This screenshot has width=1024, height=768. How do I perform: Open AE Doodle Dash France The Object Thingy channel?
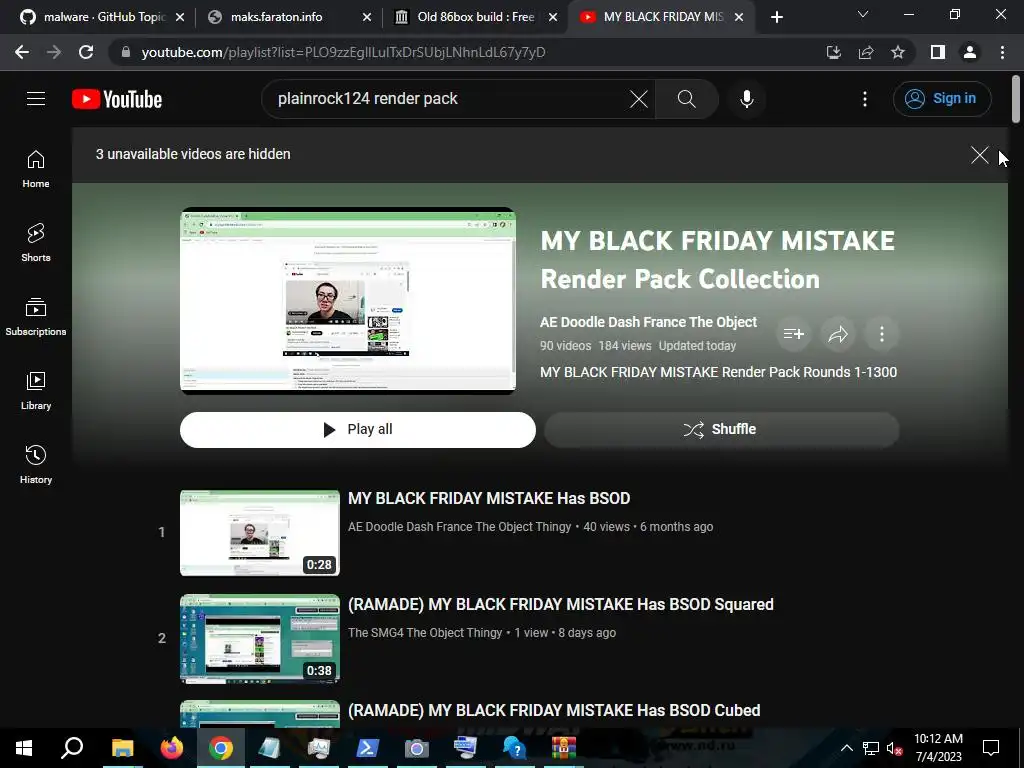(460, 527)
